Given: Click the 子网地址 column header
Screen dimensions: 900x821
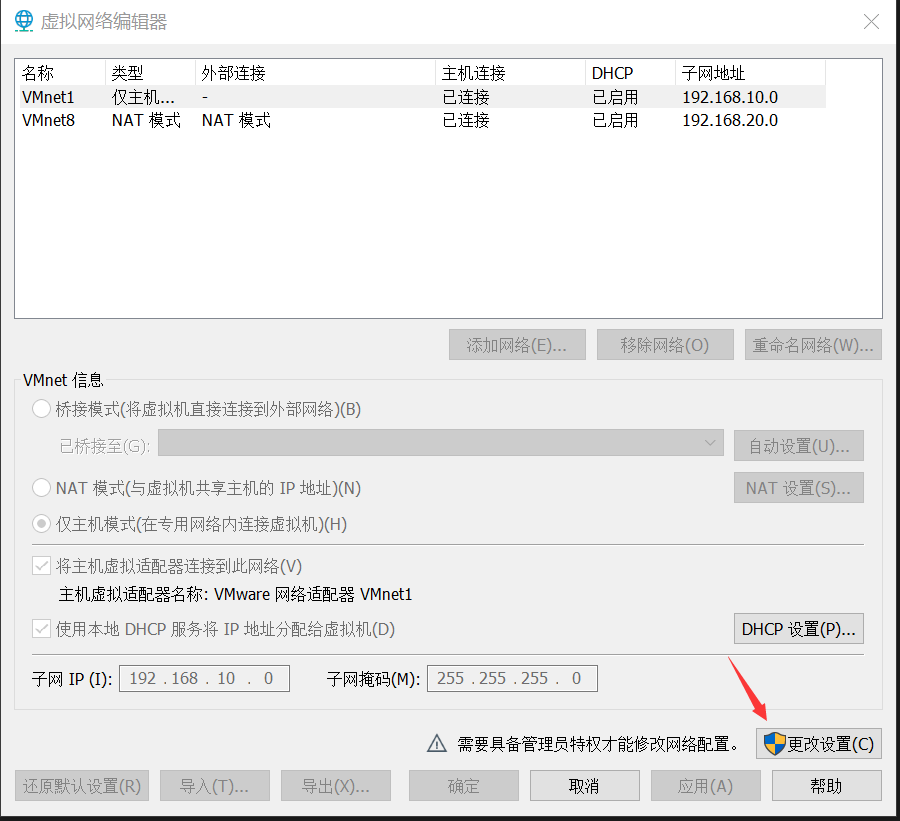Looking at the screenshot, I should 750,73.
